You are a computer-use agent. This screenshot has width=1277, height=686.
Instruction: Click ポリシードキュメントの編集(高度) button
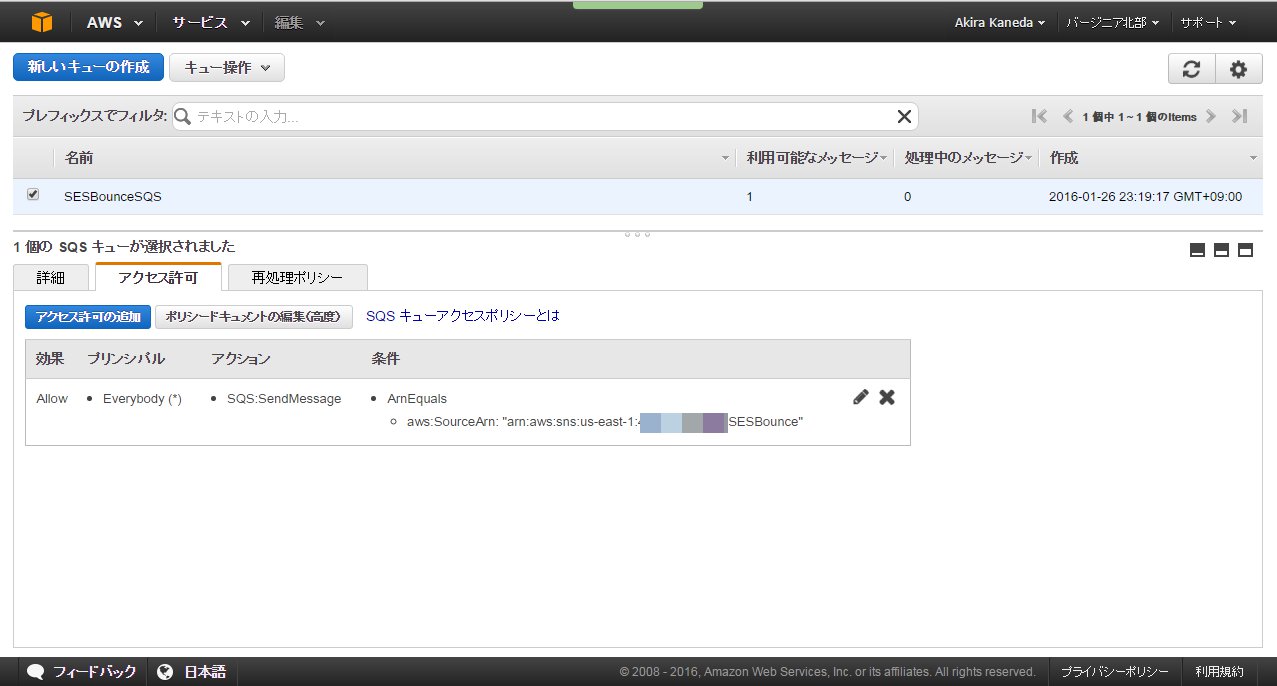[254, 317]
